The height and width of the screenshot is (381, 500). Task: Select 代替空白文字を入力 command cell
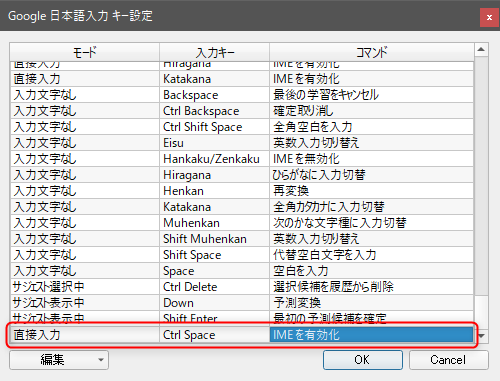pyautogui.click(x=371, y=255)
